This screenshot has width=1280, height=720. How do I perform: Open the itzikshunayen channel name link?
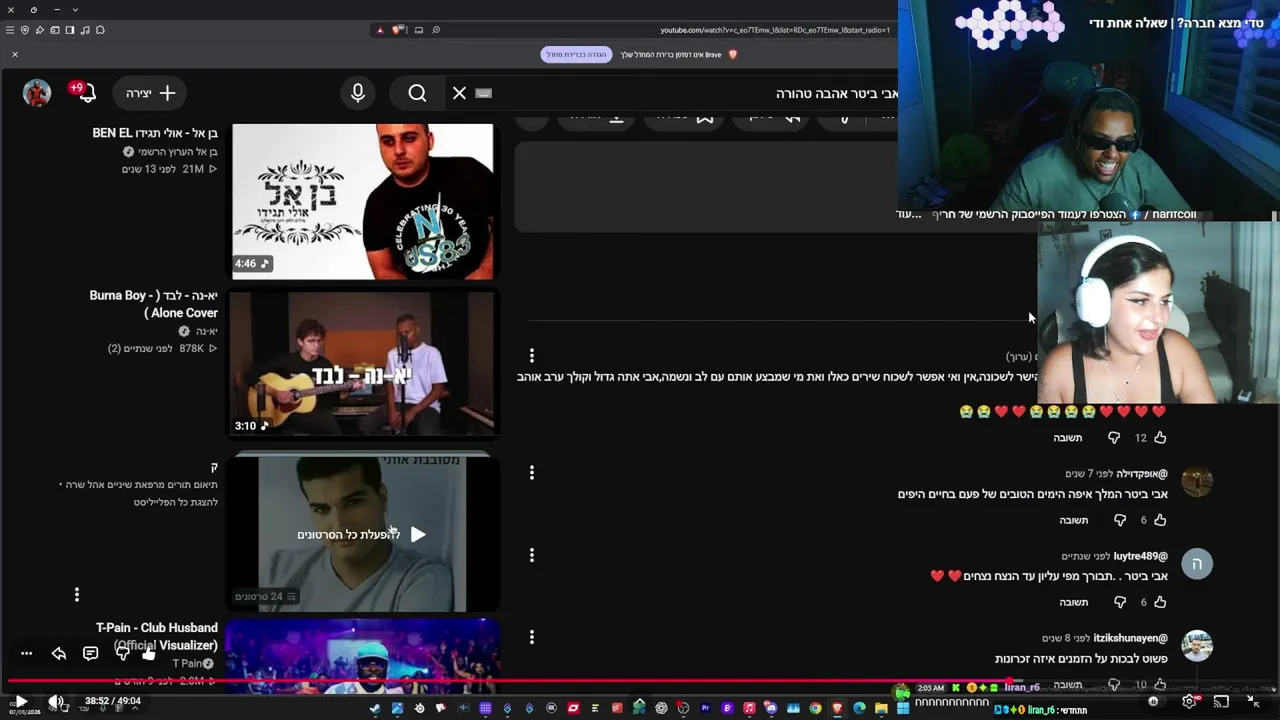pos(1131,638)
